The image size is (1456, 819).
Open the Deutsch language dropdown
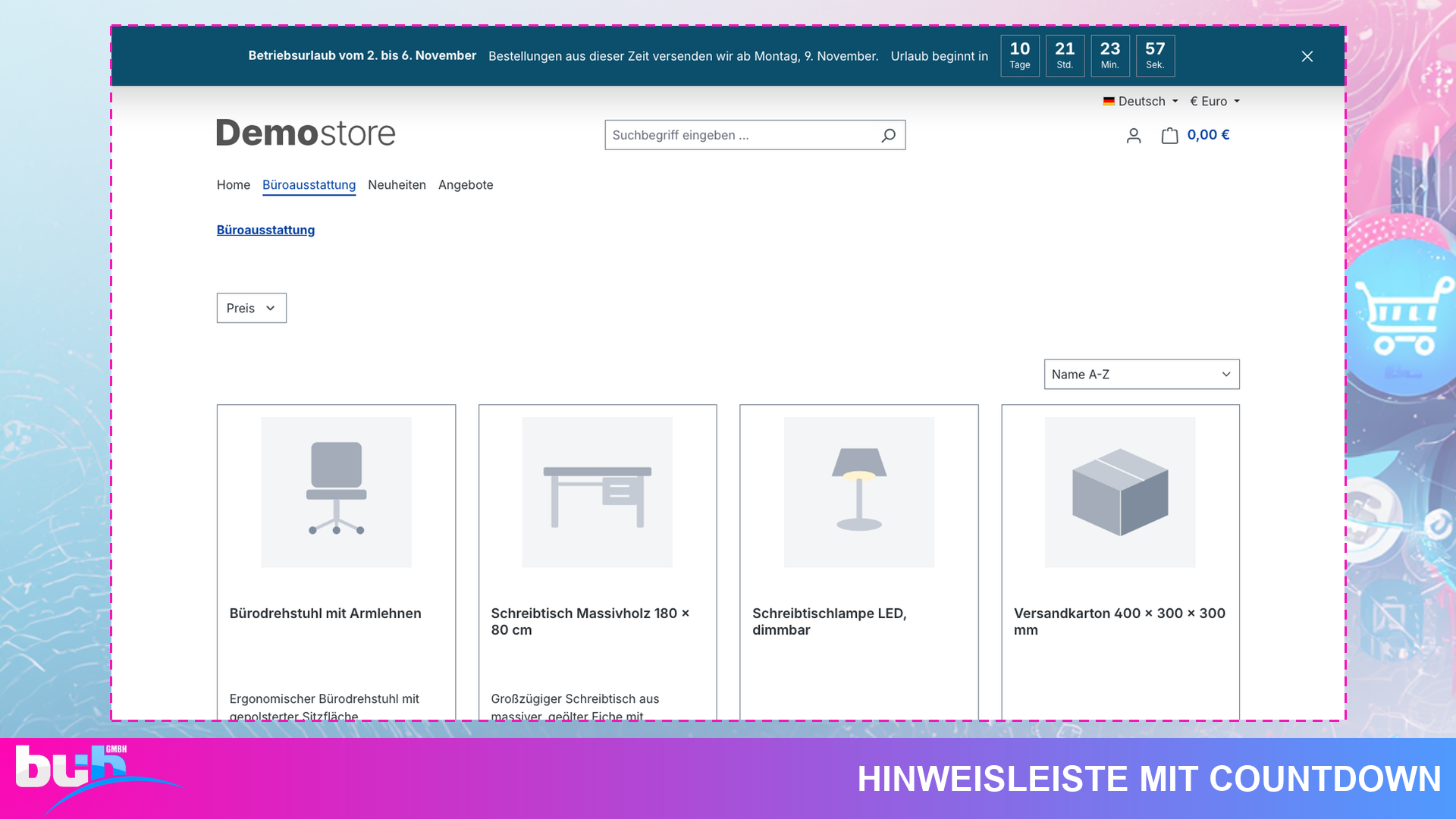pos(1141,101)
